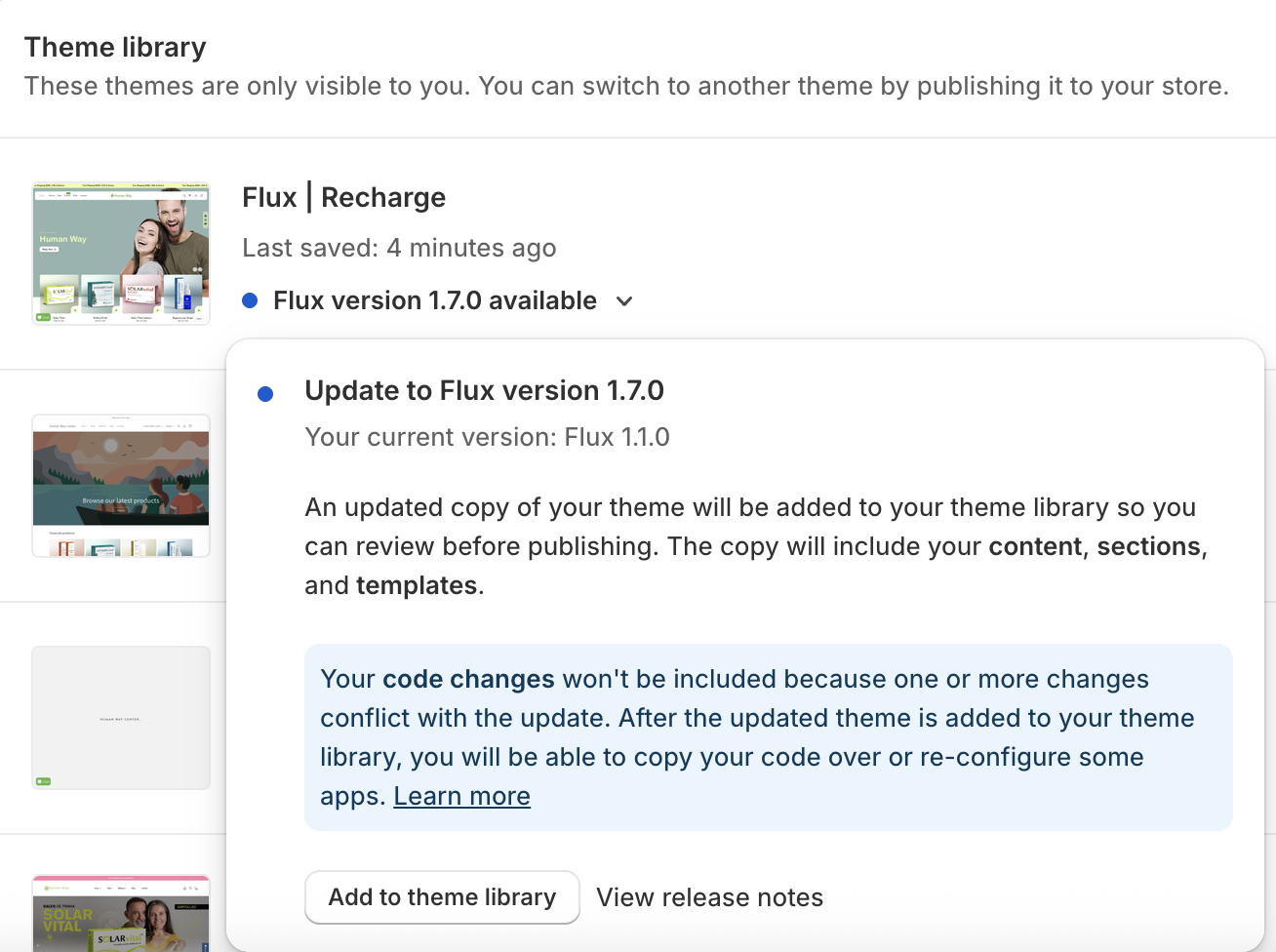
Task: Click the blue dot beside Flux version available
Action: (250, 300)
